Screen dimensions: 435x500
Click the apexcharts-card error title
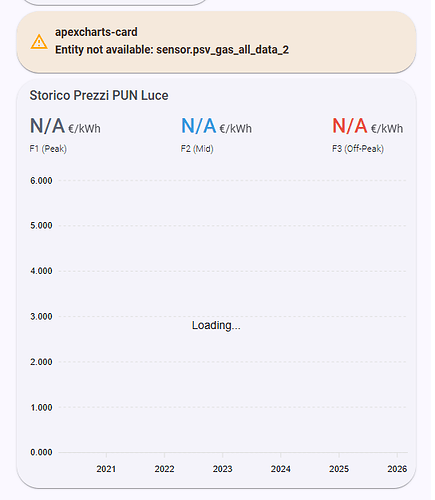tap(96, 32)
